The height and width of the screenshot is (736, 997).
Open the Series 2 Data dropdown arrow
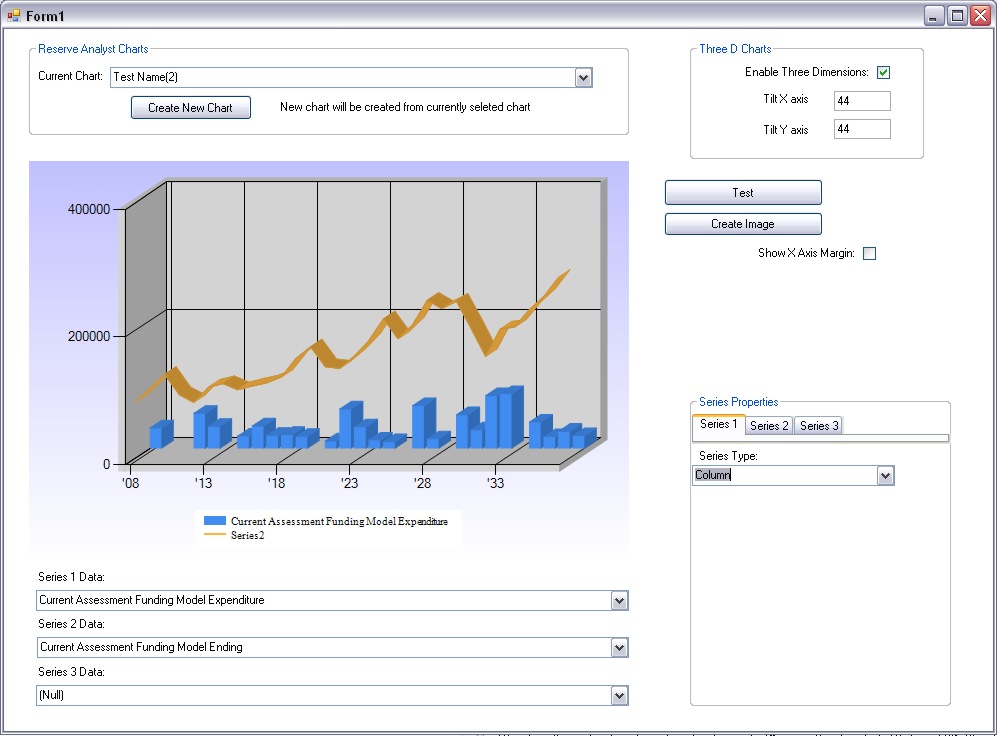coord(619,648)
